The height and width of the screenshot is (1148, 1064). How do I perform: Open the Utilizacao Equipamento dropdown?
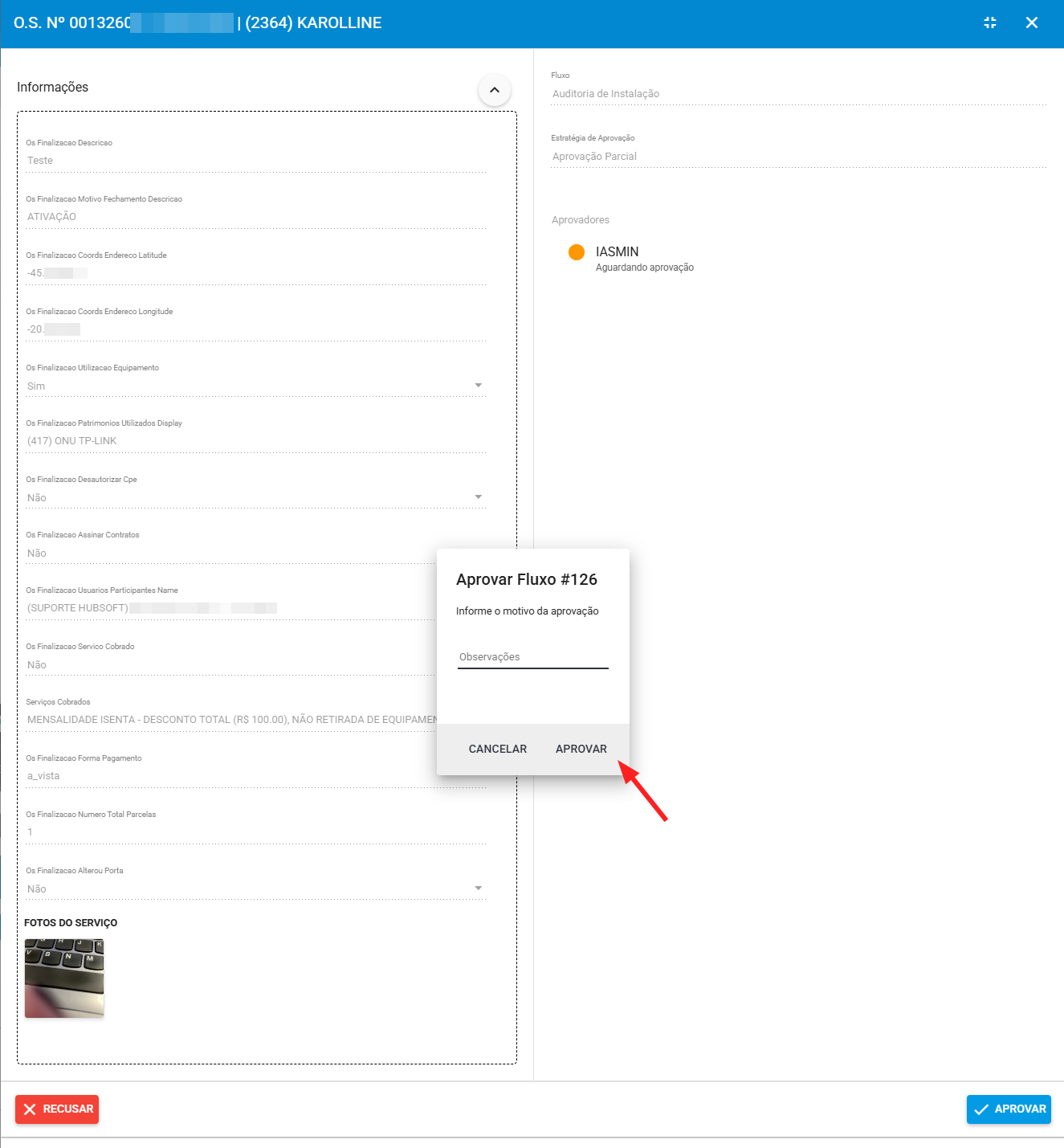[x=479, y=386]
